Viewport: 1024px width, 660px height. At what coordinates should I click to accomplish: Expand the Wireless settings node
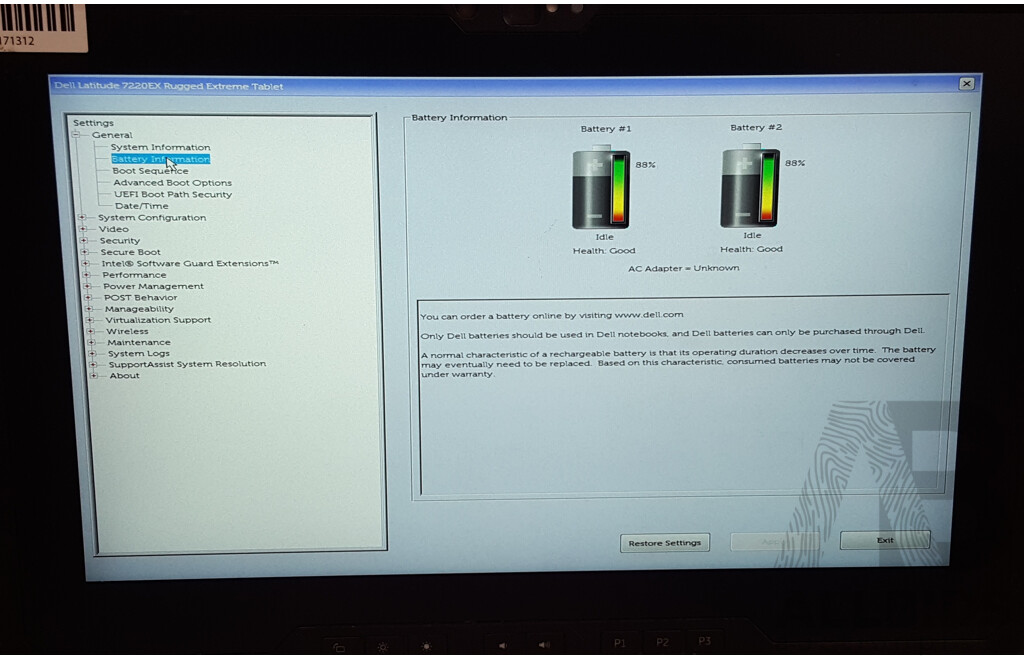tap(91, 331)
